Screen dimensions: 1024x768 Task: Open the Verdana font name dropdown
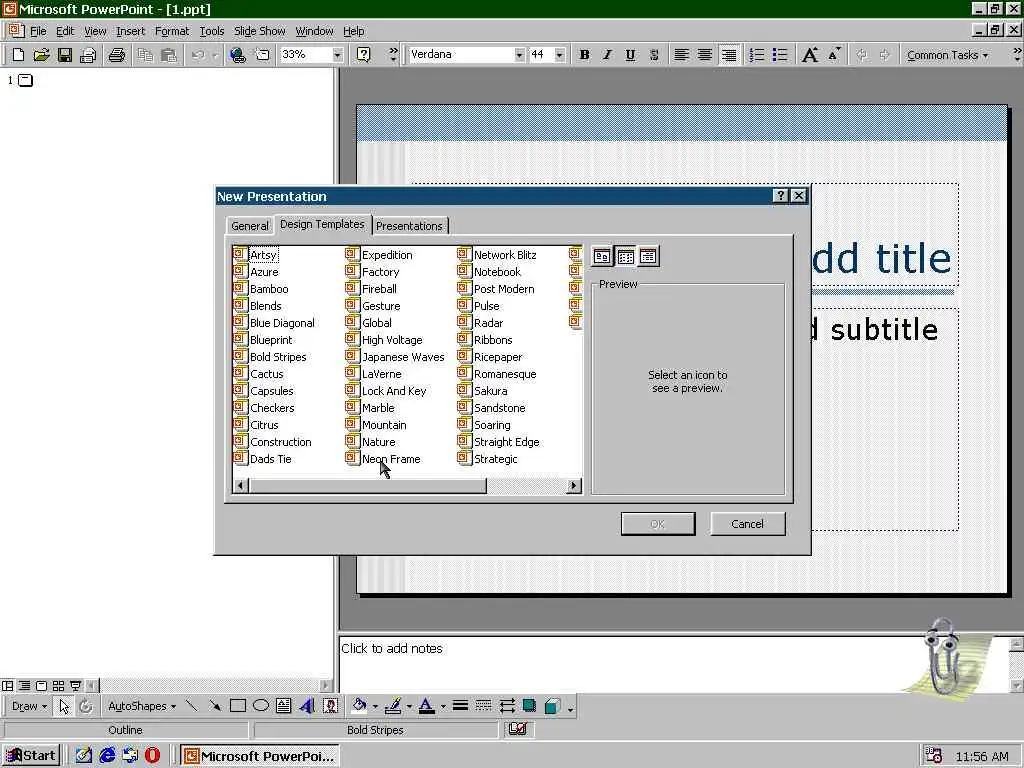coord(519,55)
